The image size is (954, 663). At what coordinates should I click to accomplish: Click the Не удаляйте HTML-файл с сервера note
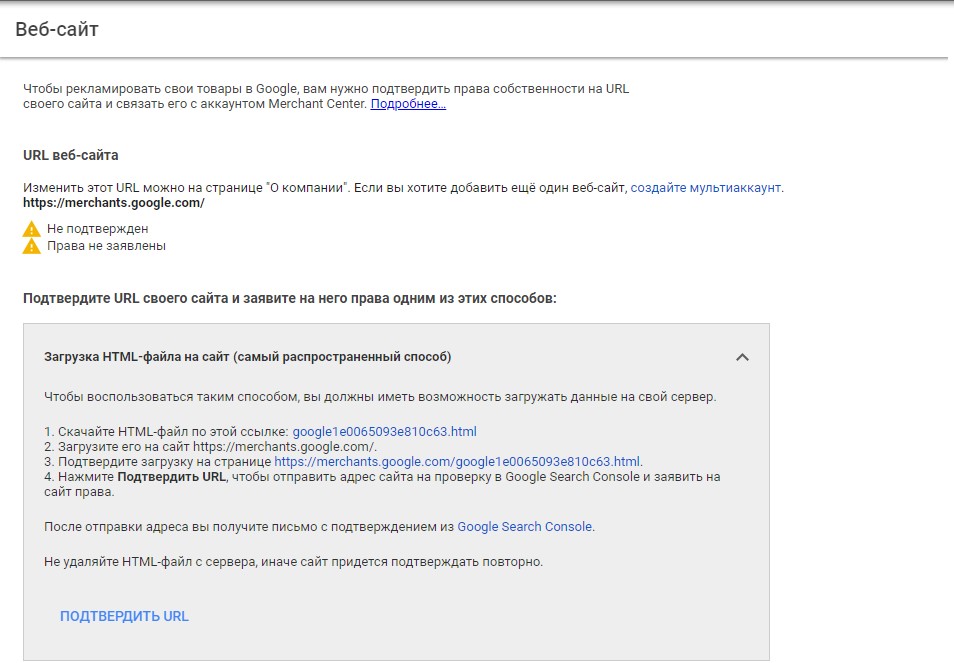[x=293, y=561]
